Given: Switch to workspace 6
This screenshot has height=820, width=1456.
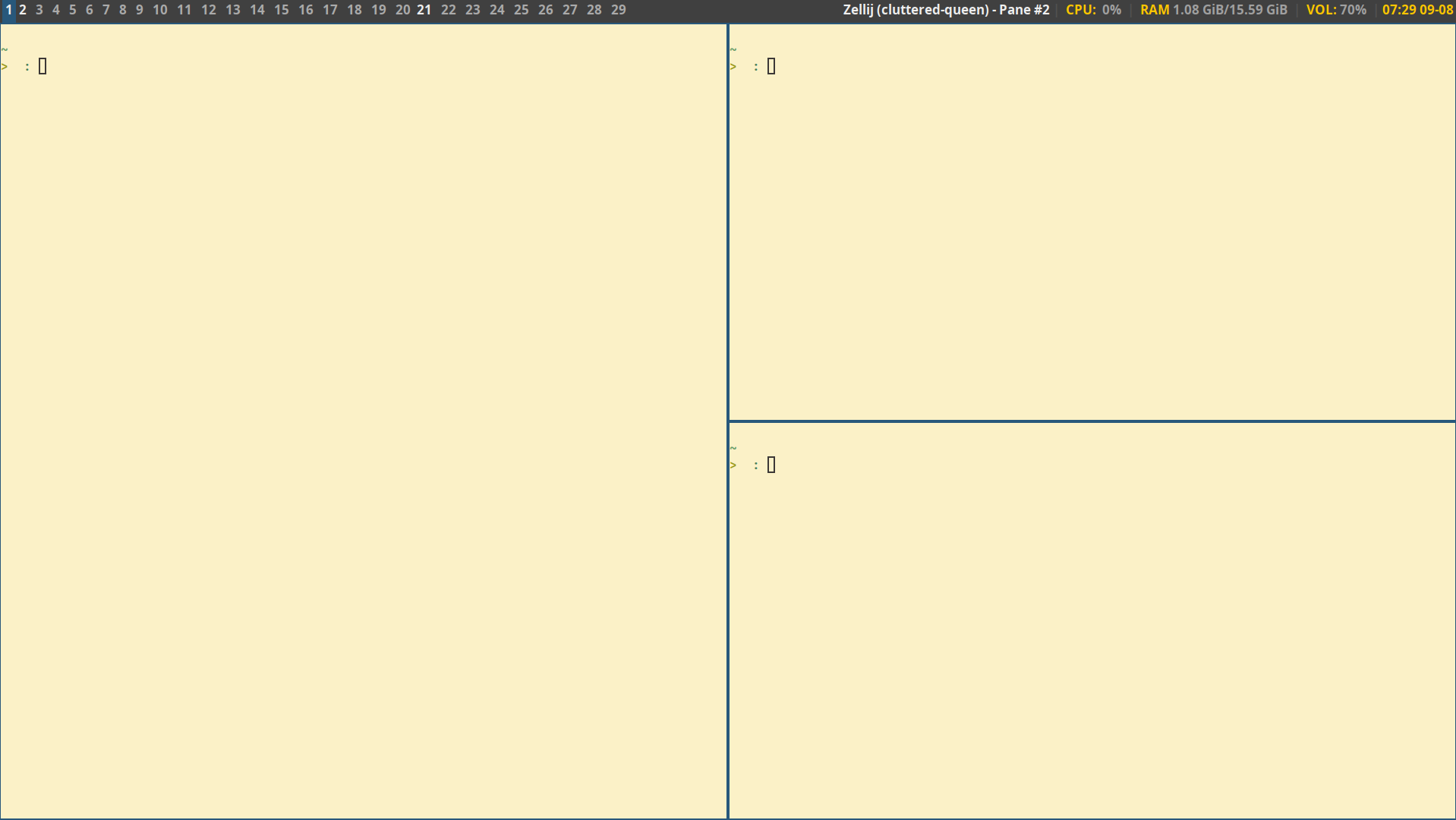Looking at the screenshot, I should 90,10.
